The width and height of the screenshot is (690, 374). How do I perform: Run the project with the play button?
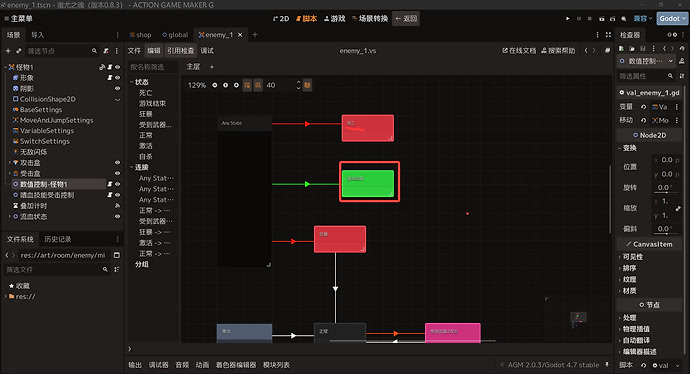568,18
